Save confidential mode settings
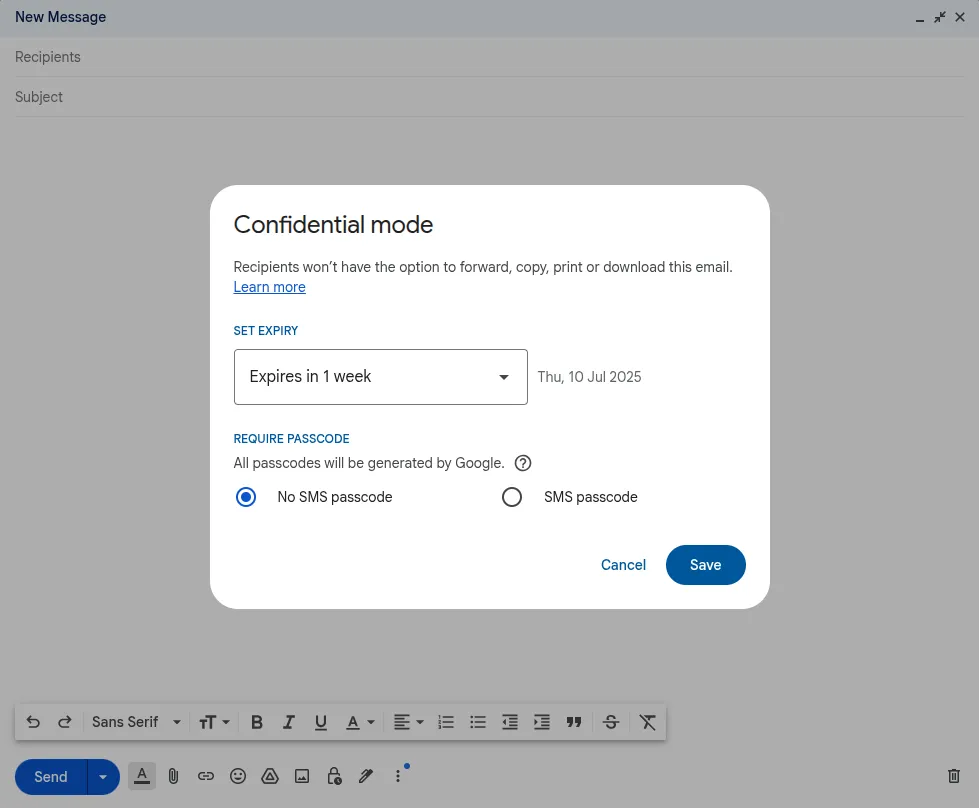The height and width of the screenshot is (808, 979). 706,565
